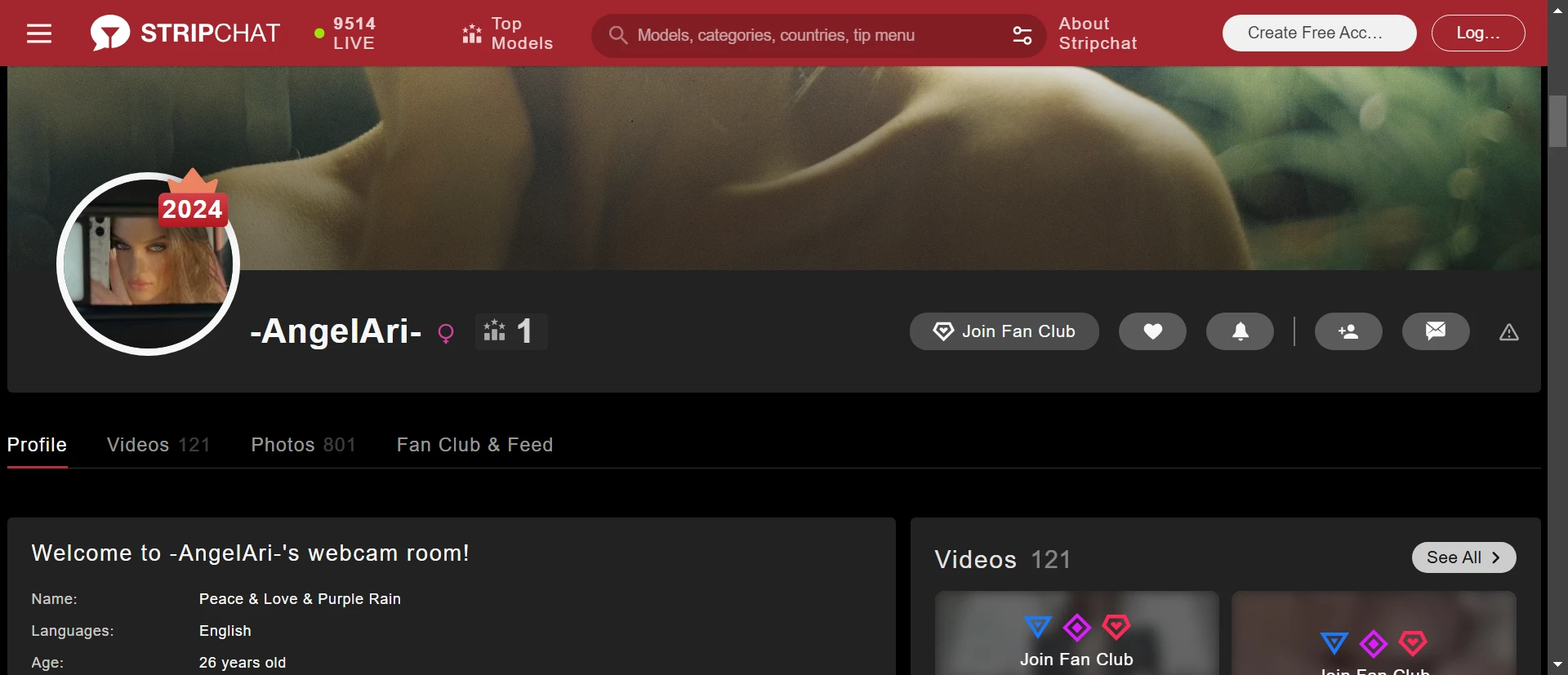Click the welcome webcam room heading
The image size is (1568, 675).
[x=250, y=553]
